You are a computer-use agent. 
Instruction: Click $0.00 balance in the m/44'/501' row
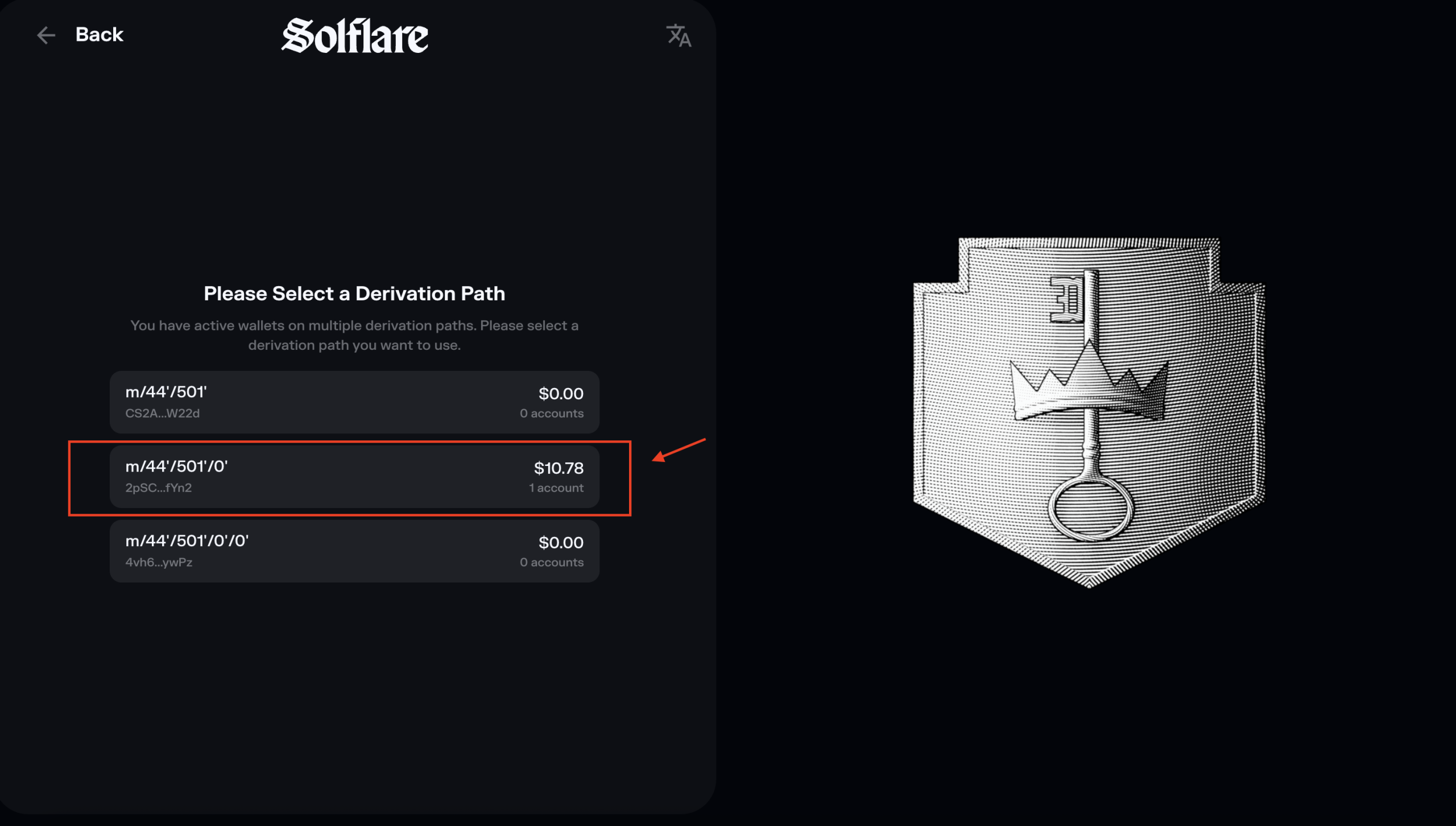pyautogui.click(x=560, y=394)
